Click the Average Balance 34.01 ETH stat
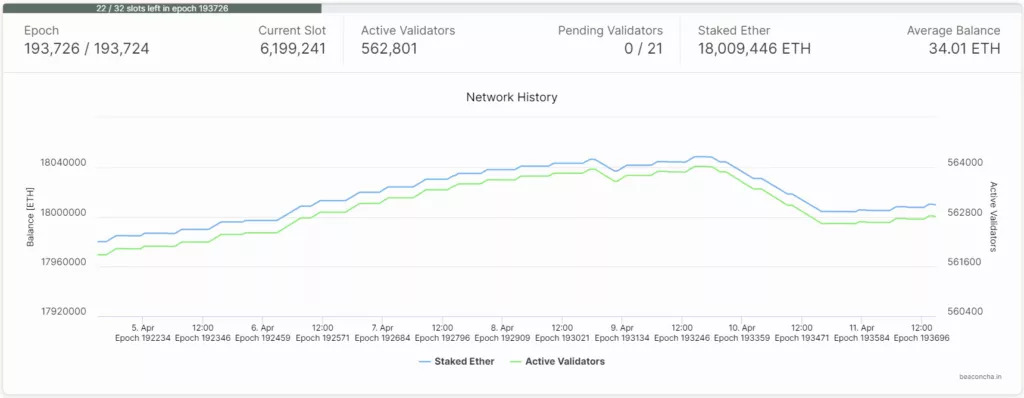The image size is (1024, 398). coord(965,48)
